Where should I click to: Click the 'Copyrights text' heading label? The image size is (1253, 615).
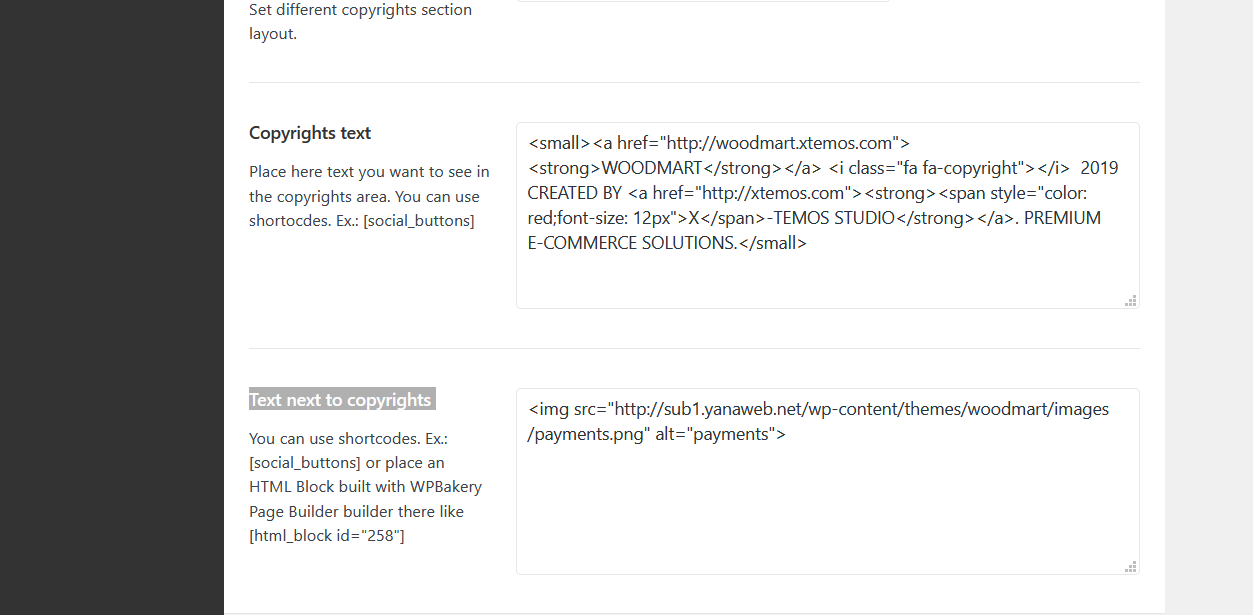(x=310, y=133)
